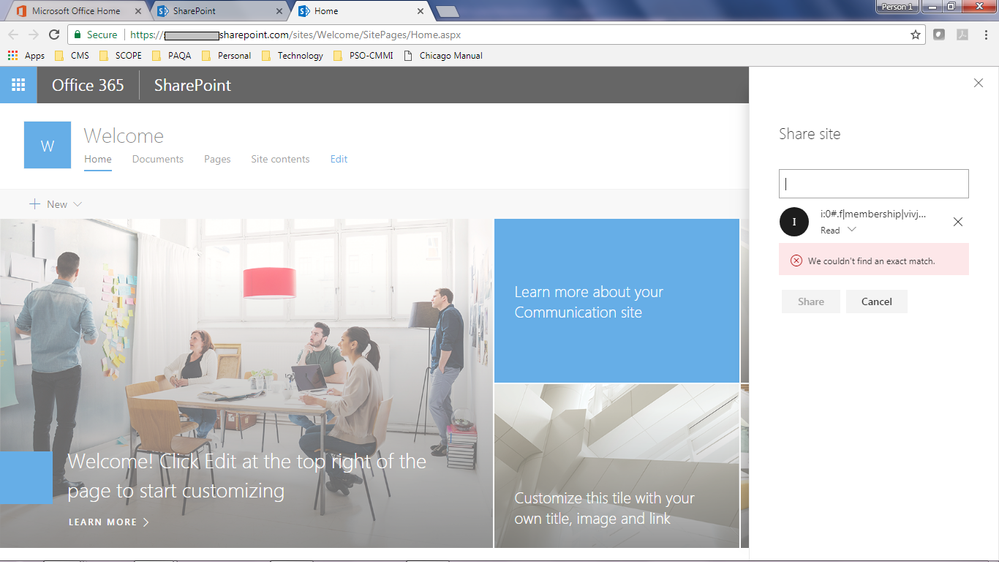Close the Share site panel

978,83
